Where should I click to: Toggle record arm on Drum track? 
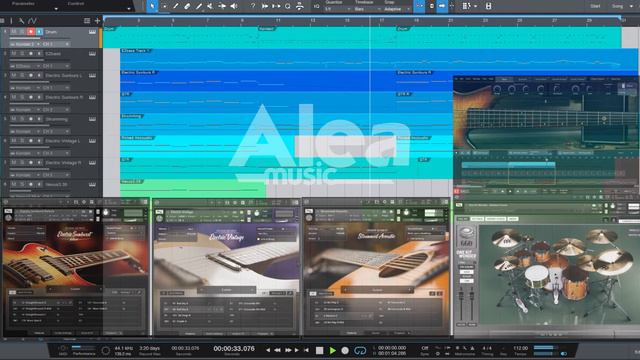[31, 31]
